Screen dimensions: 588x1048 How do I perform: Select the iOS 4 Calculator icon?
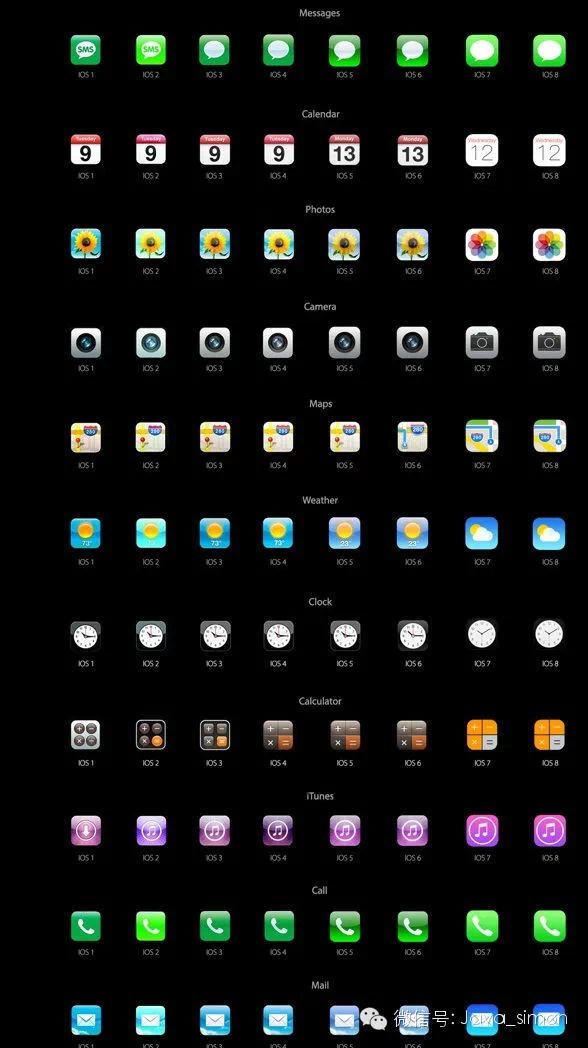[x=278, y=735]
